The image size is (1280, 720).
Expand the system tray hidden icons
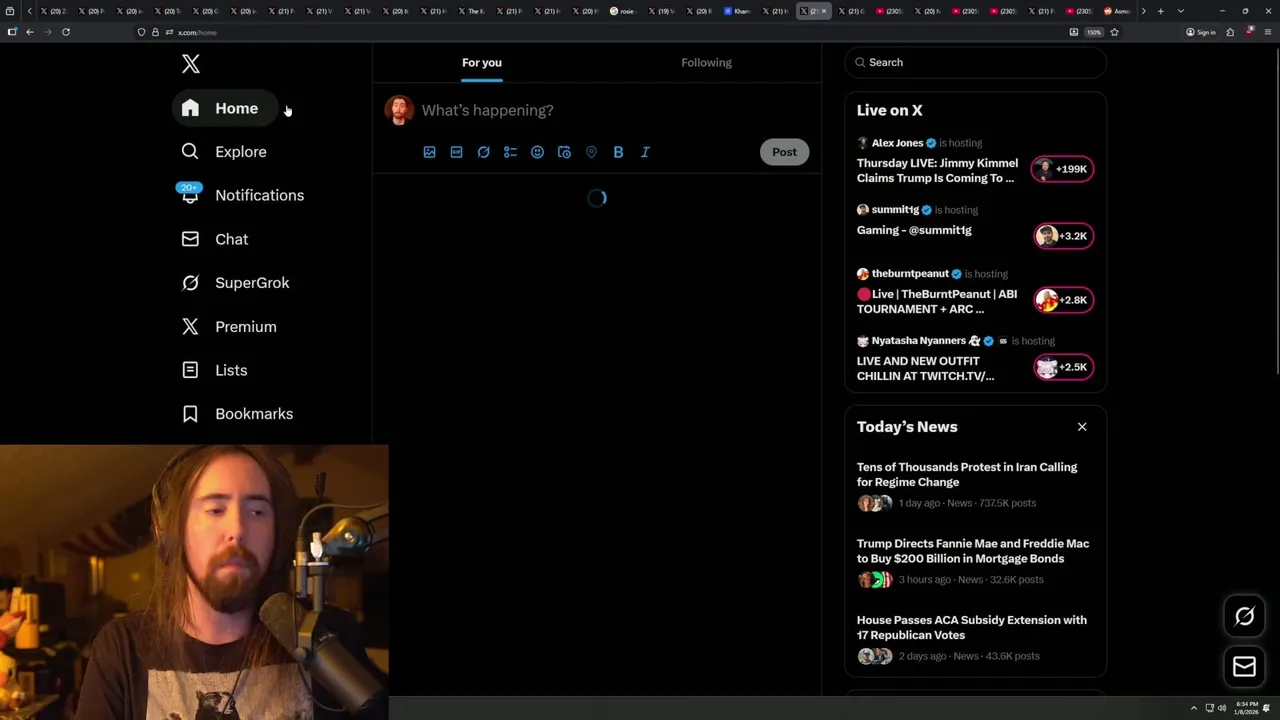click(x=1193, y=708)
